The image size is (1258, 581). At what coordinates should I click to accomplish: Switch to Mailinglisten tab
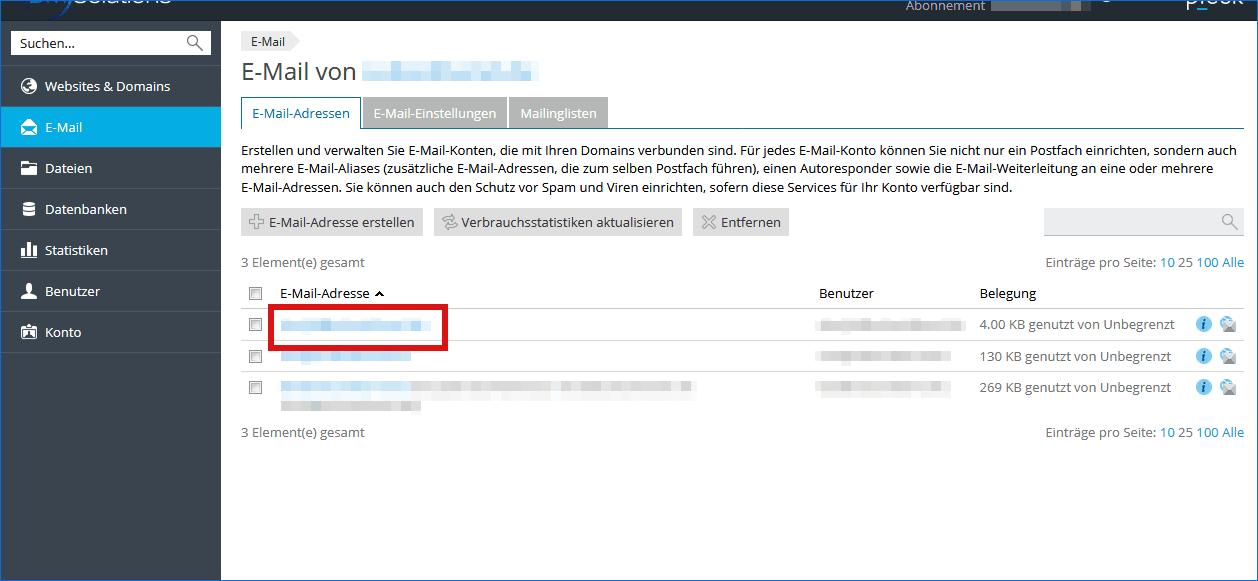coord(558,113)
